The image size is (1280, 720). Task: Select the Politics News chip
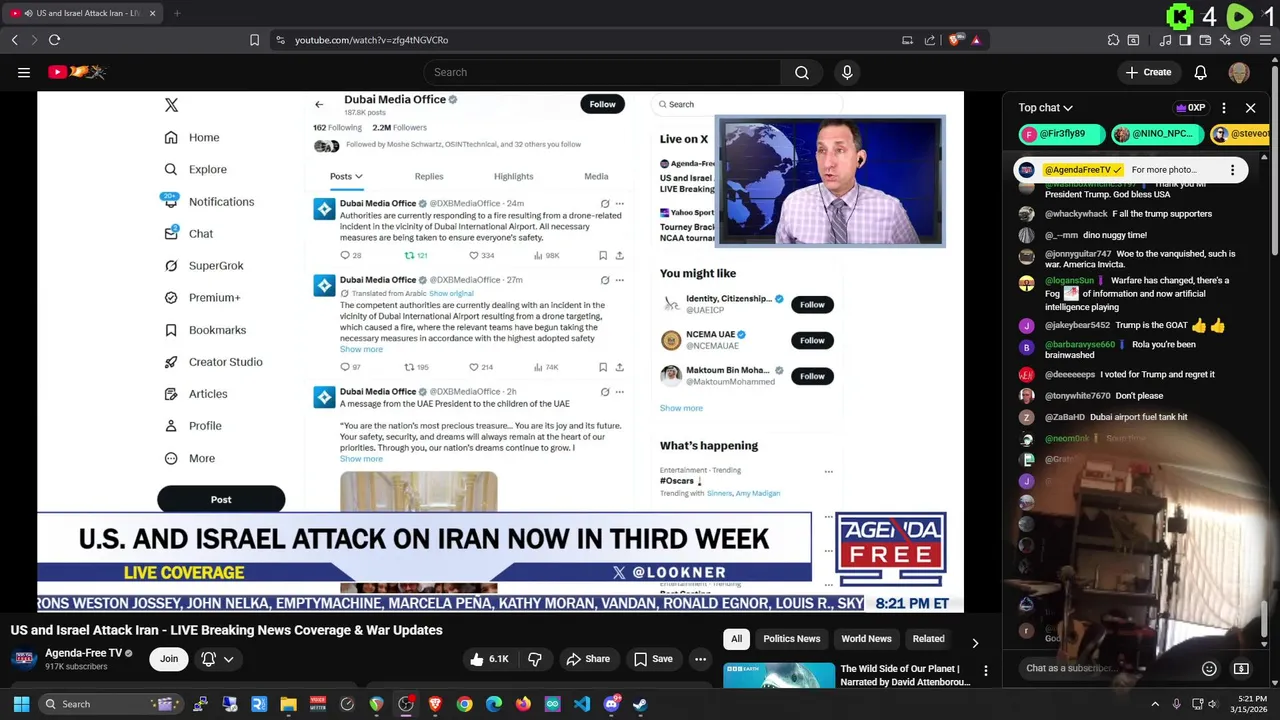(792, 639)
